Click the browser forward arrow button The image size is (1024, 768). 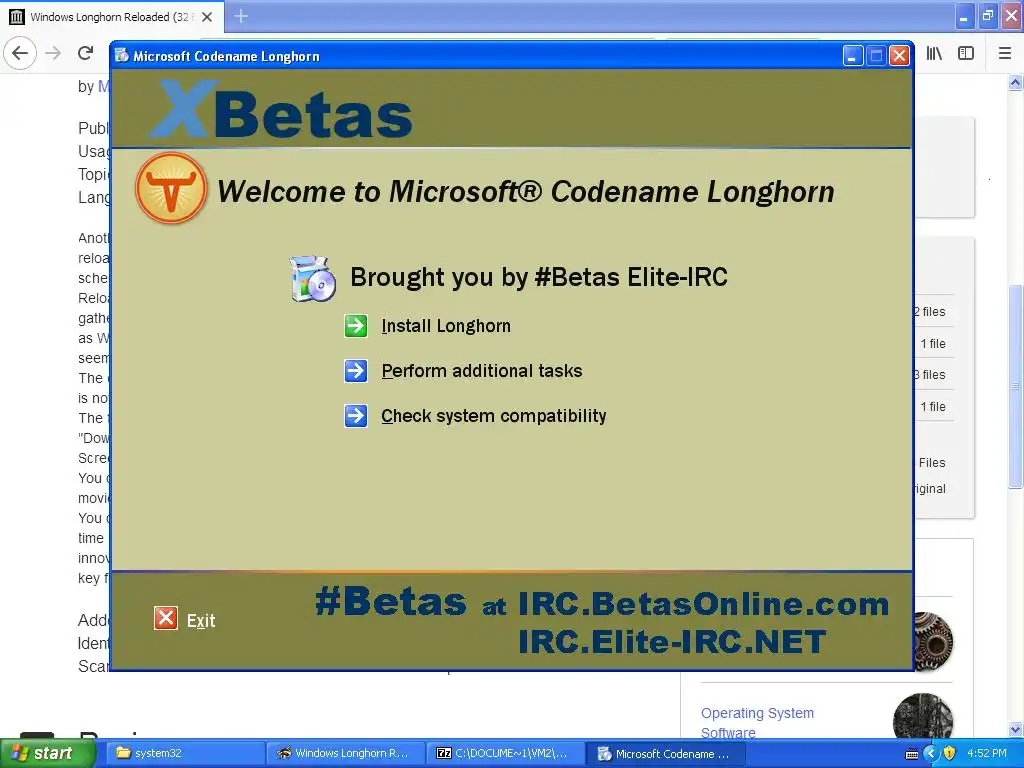[x=53, y=53]
